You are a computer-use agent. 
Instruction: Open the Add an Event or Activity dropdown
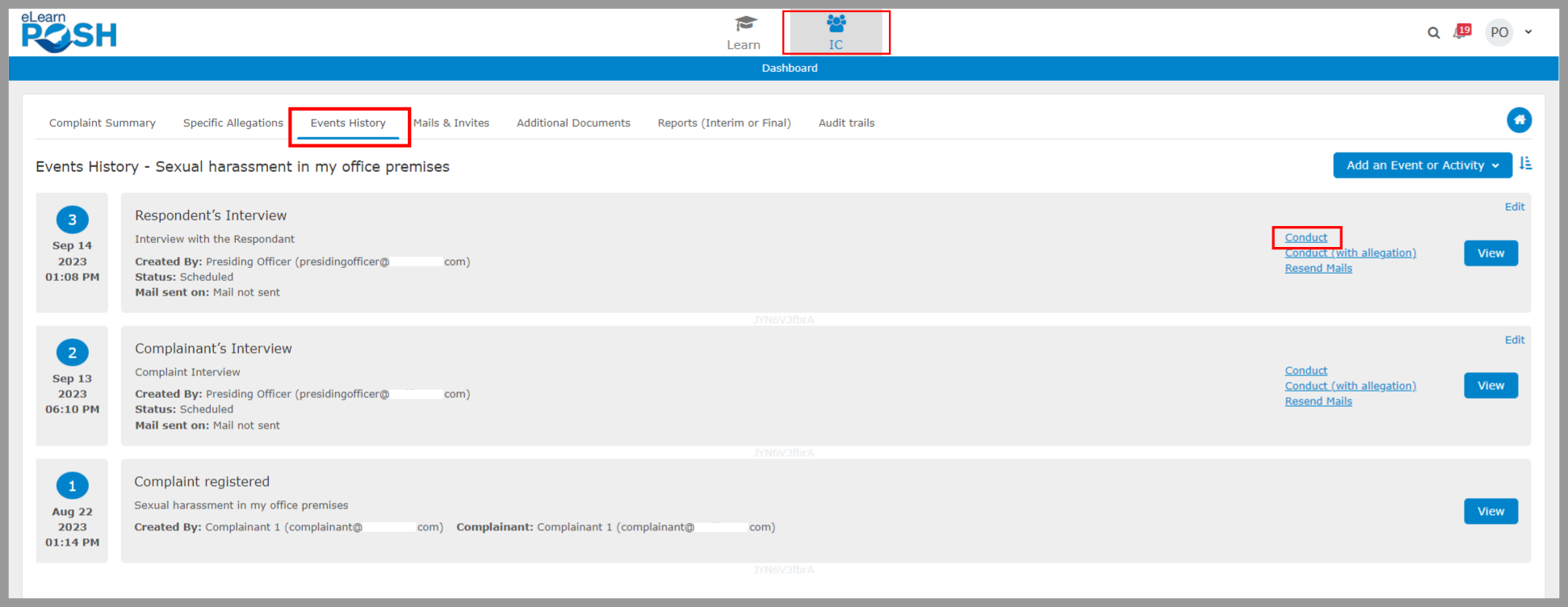[1422, 165]
